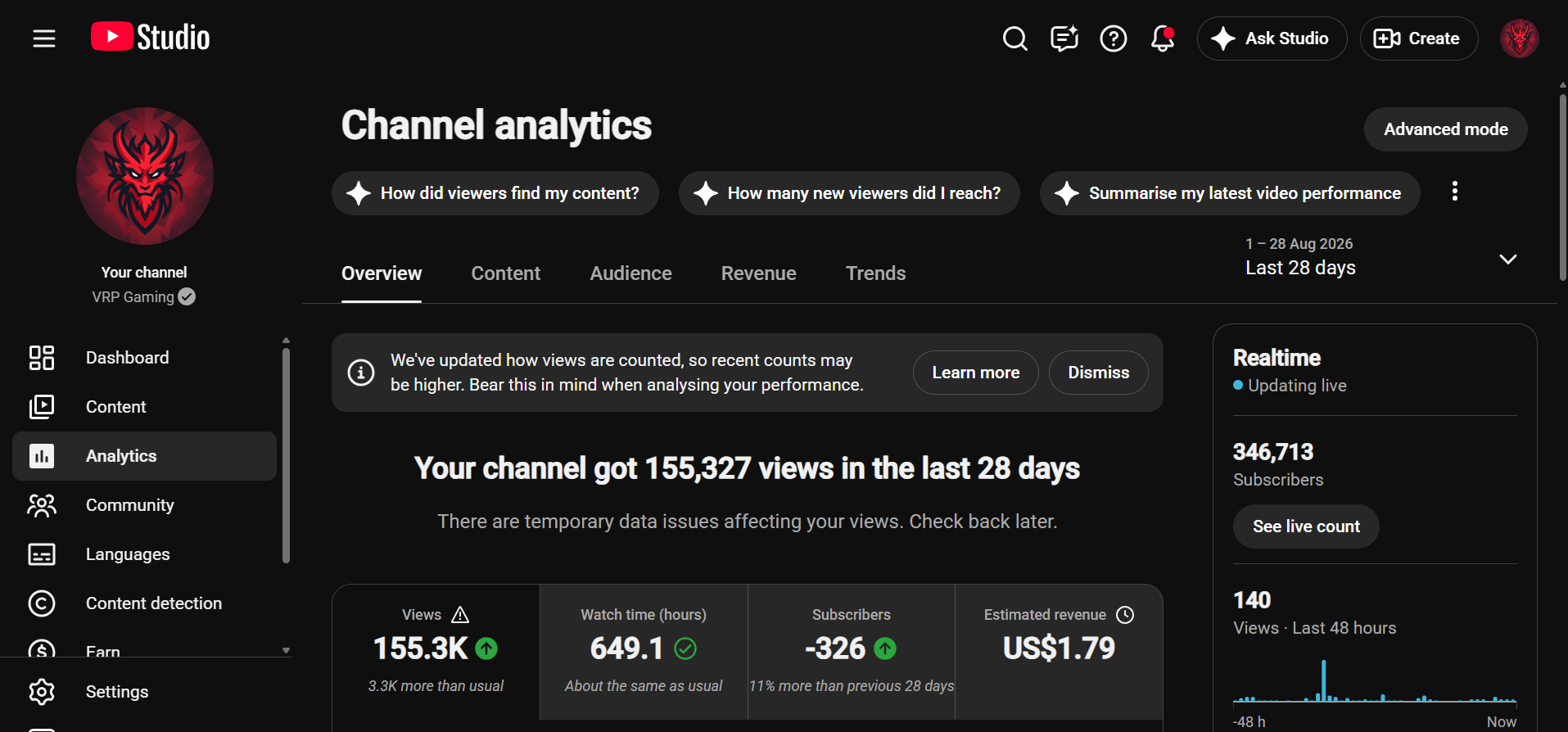Click the Community people icon
Image resolution: width=1568 pixels, height=732 pixels.
tap(42, 505)
